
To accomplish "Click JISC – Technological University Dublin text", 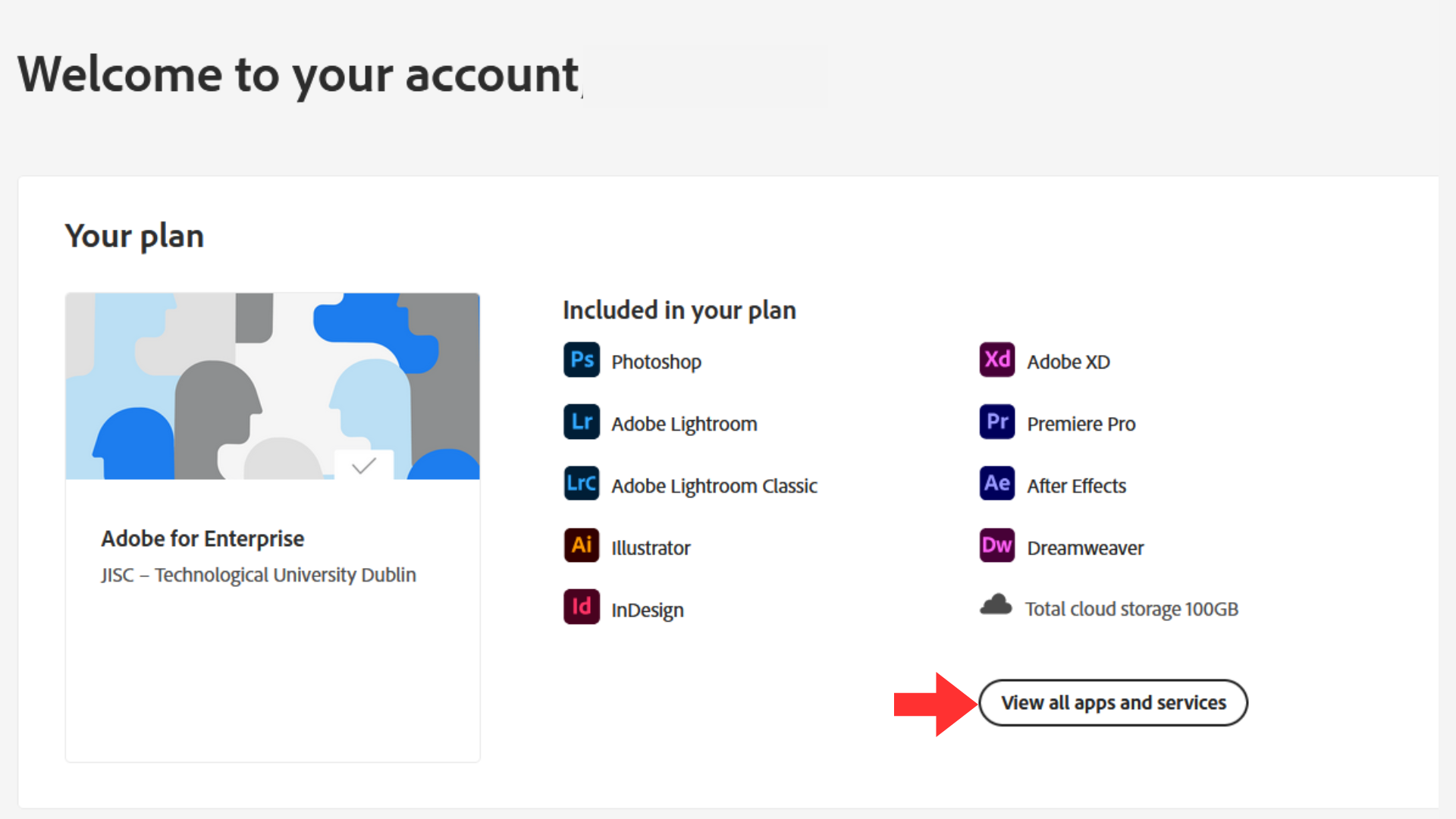I will [259, 576].
